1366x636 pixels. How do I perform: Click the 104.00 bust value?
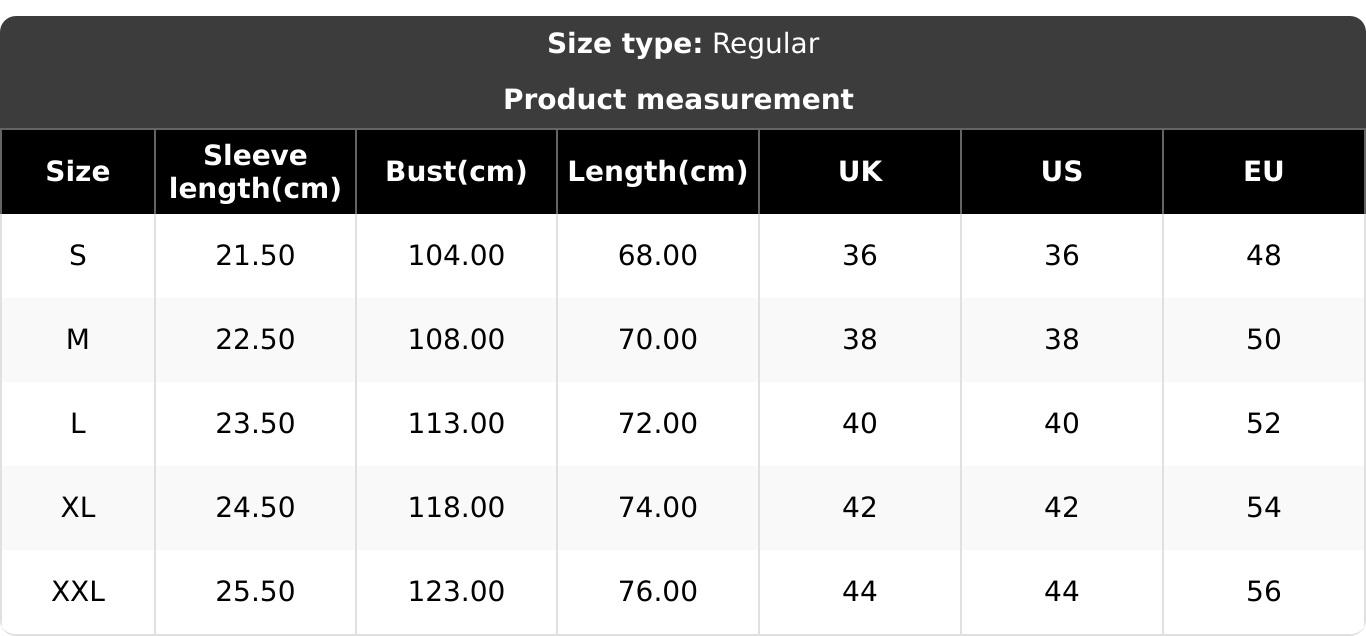pyautogui.click(x=456, y=256)
